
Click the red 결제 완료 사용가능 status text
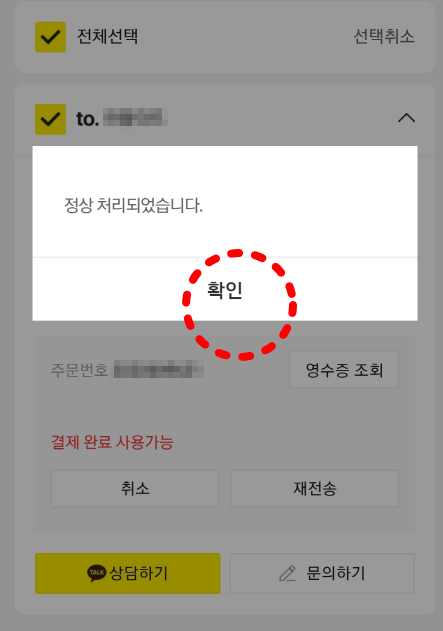(112, 442)
